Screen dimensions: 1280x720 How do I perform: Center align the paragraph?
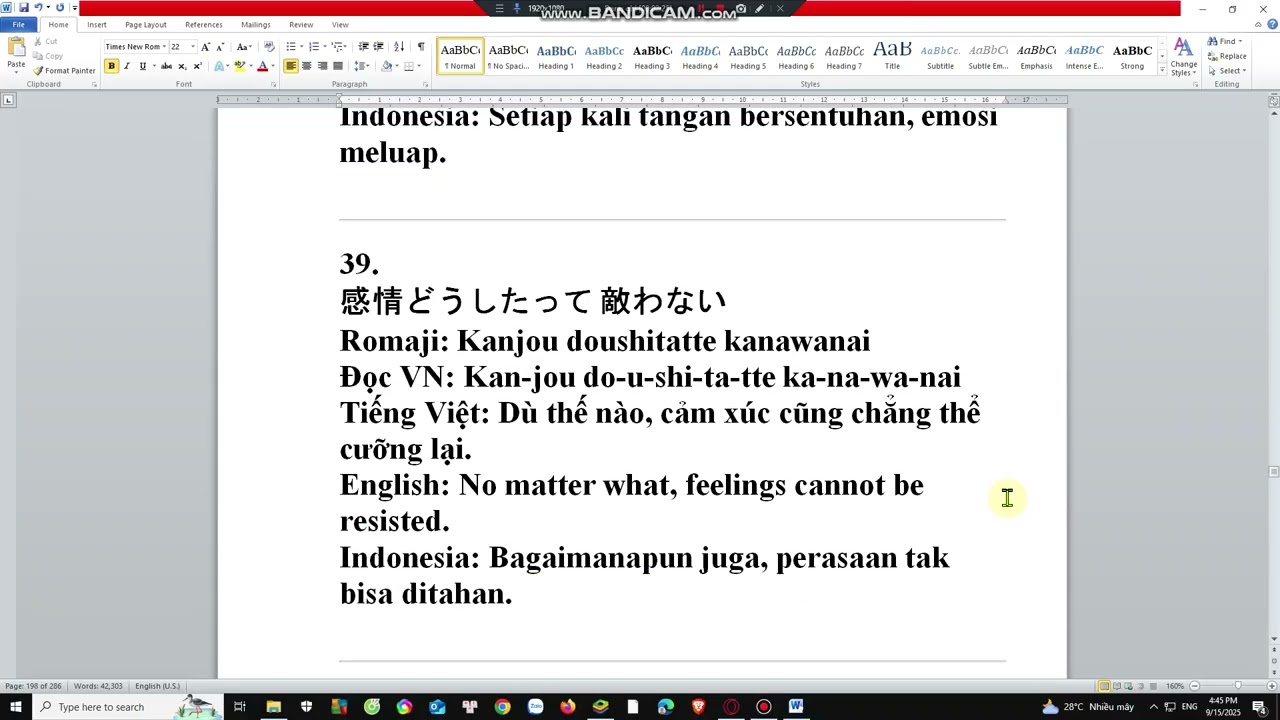coord(306,66)
